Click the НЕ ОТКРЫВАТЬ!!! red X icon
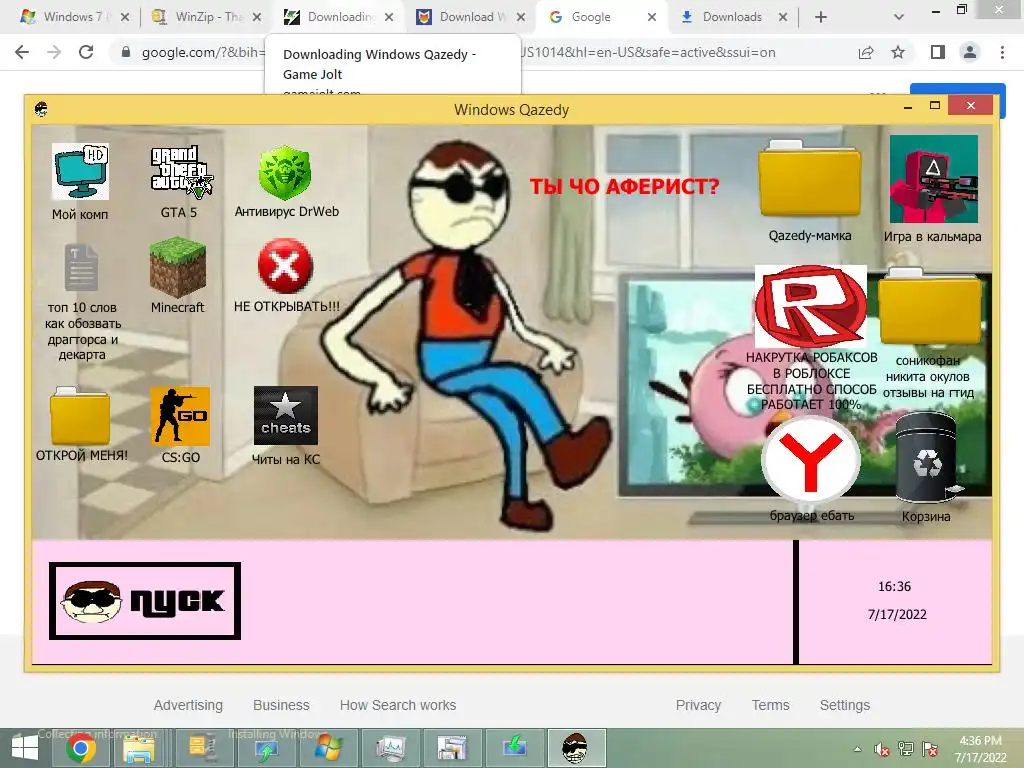Image resolution: width=1024 pixels, height=768 pixels. pos(285,266)
